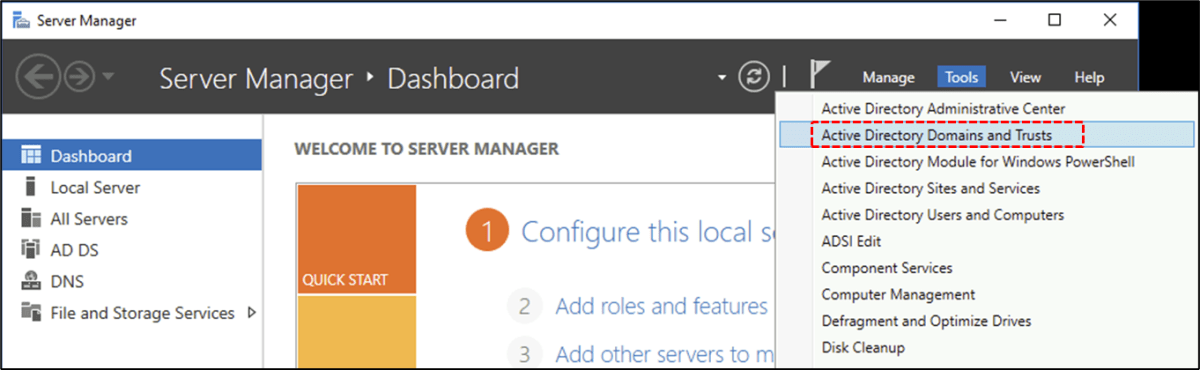Select File and Storage Services
This screenshot has width=1200, height=370.
(x=132, y=313)
